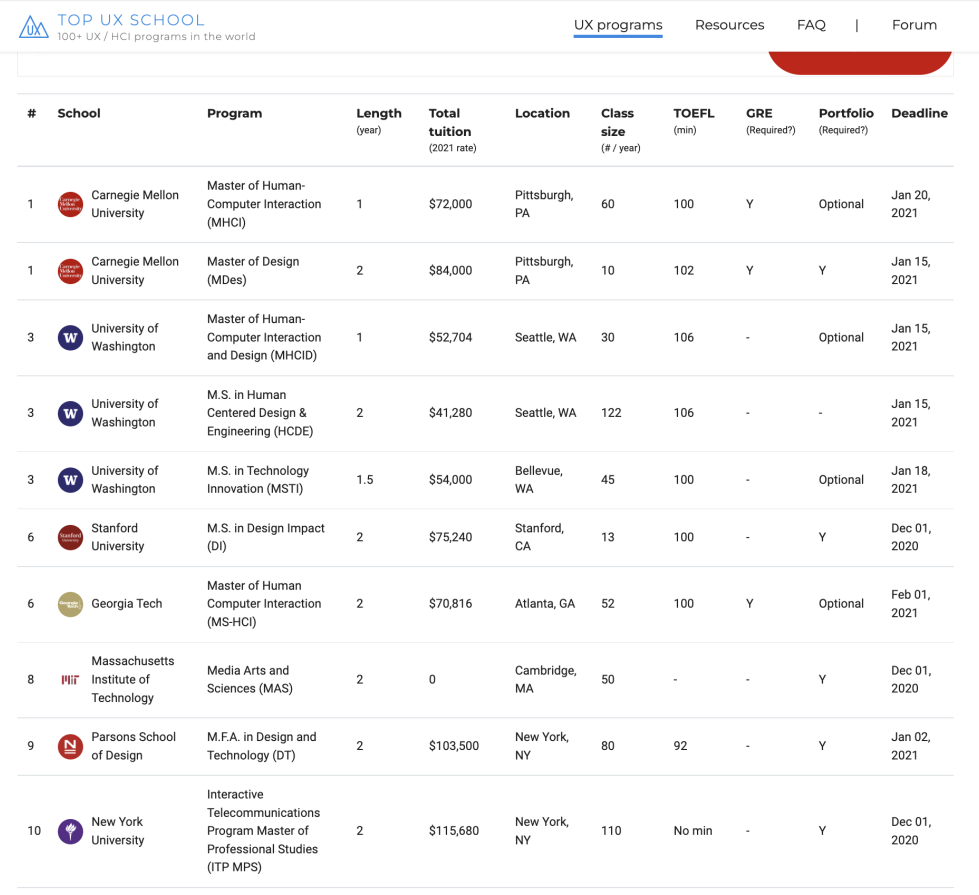This screenshot has height=895, width=979.
Task: Click the partially visible red button at top right
Action: (860, 62)
